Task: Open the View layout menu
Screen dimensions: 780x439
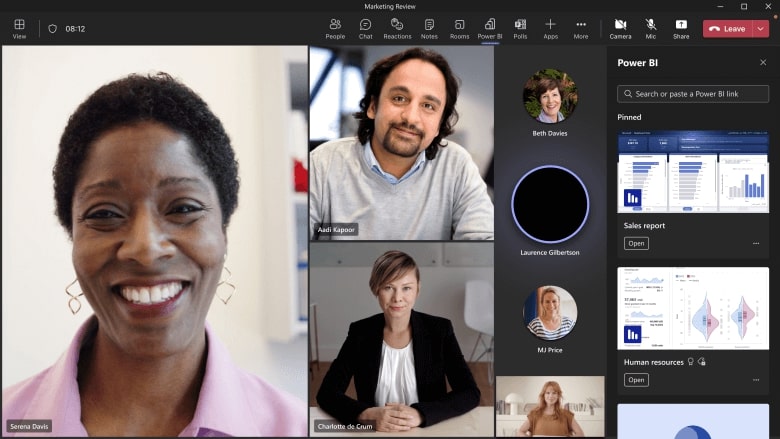Action: pos(19,28)
